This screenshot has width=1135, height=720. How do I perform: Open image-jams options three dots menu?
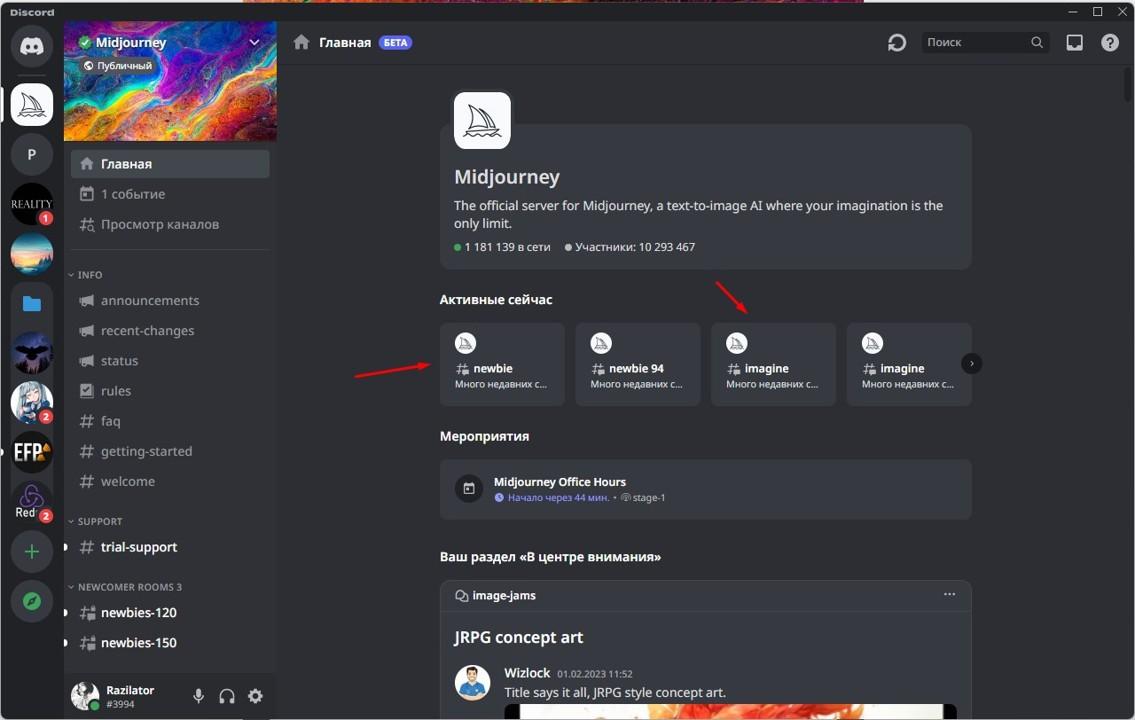pos(949,594)
